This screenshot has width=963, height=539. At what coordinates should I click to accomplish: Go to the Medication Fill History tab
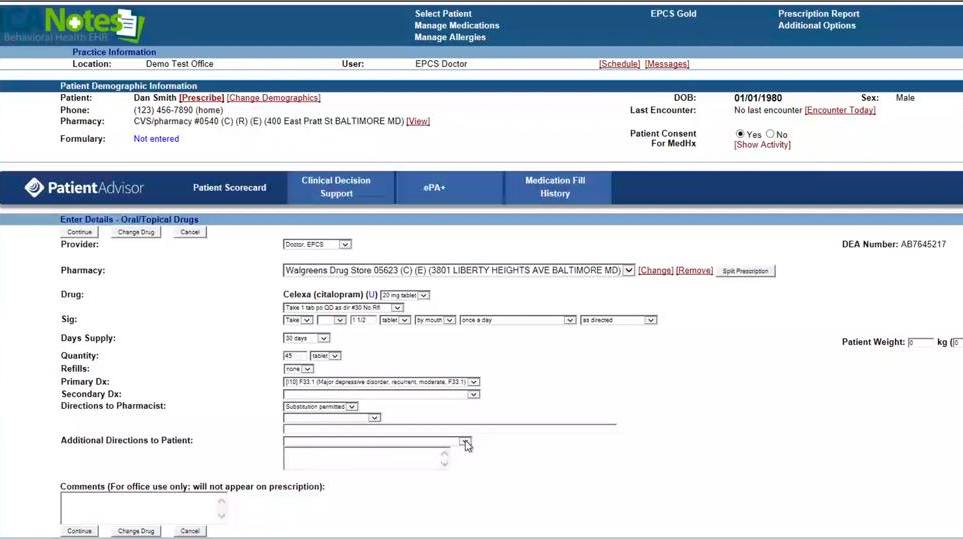(555, 187)
